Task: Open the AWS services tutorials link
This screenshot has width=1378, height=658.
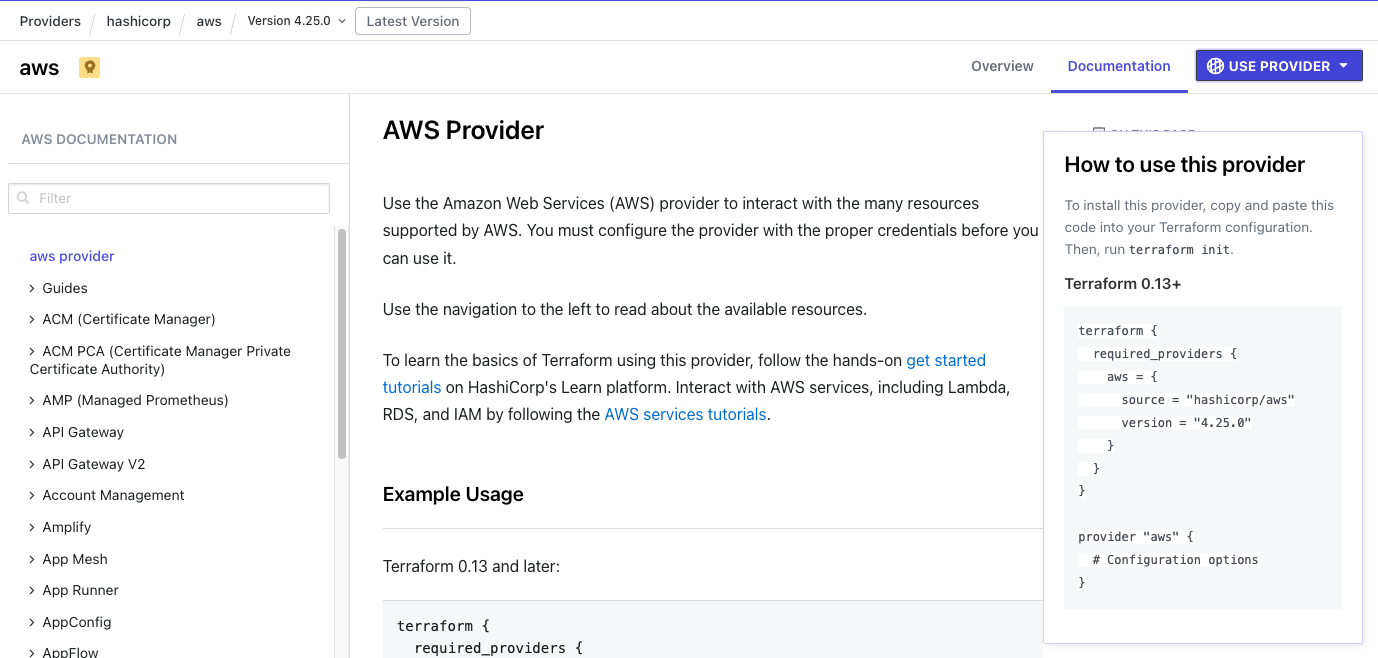Action: point(685,414)
